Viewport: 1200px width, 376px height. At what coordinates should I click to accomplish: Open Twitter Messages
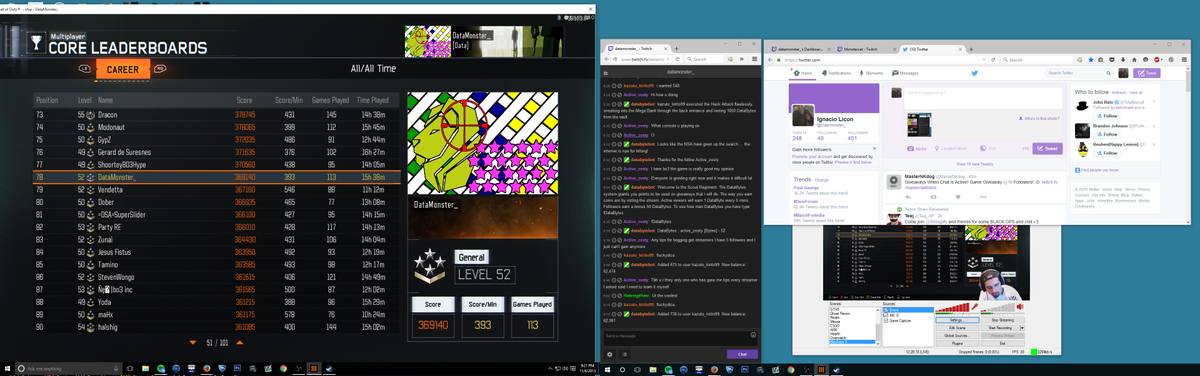(x=905, y=73)
